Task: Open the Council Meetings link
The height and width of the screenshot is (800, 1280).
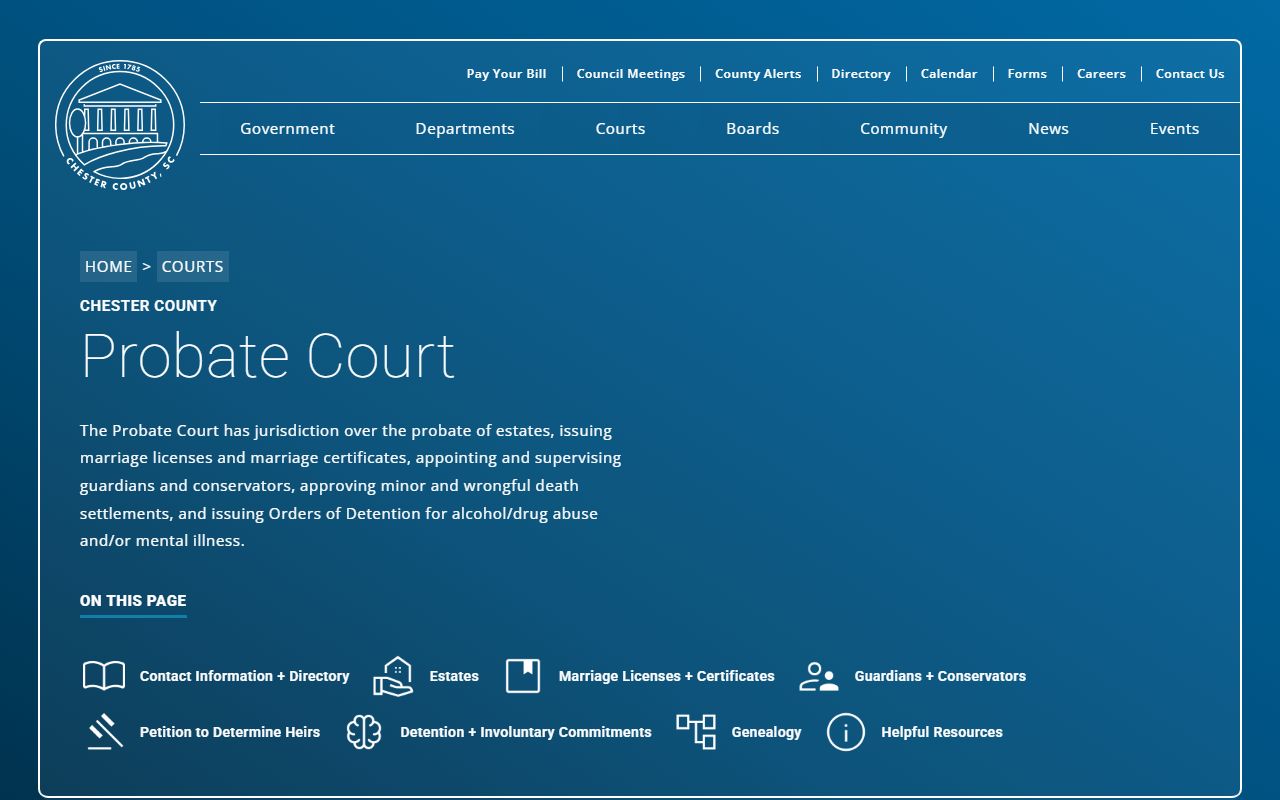Action: pyautogui.click(x=631, y=74)
